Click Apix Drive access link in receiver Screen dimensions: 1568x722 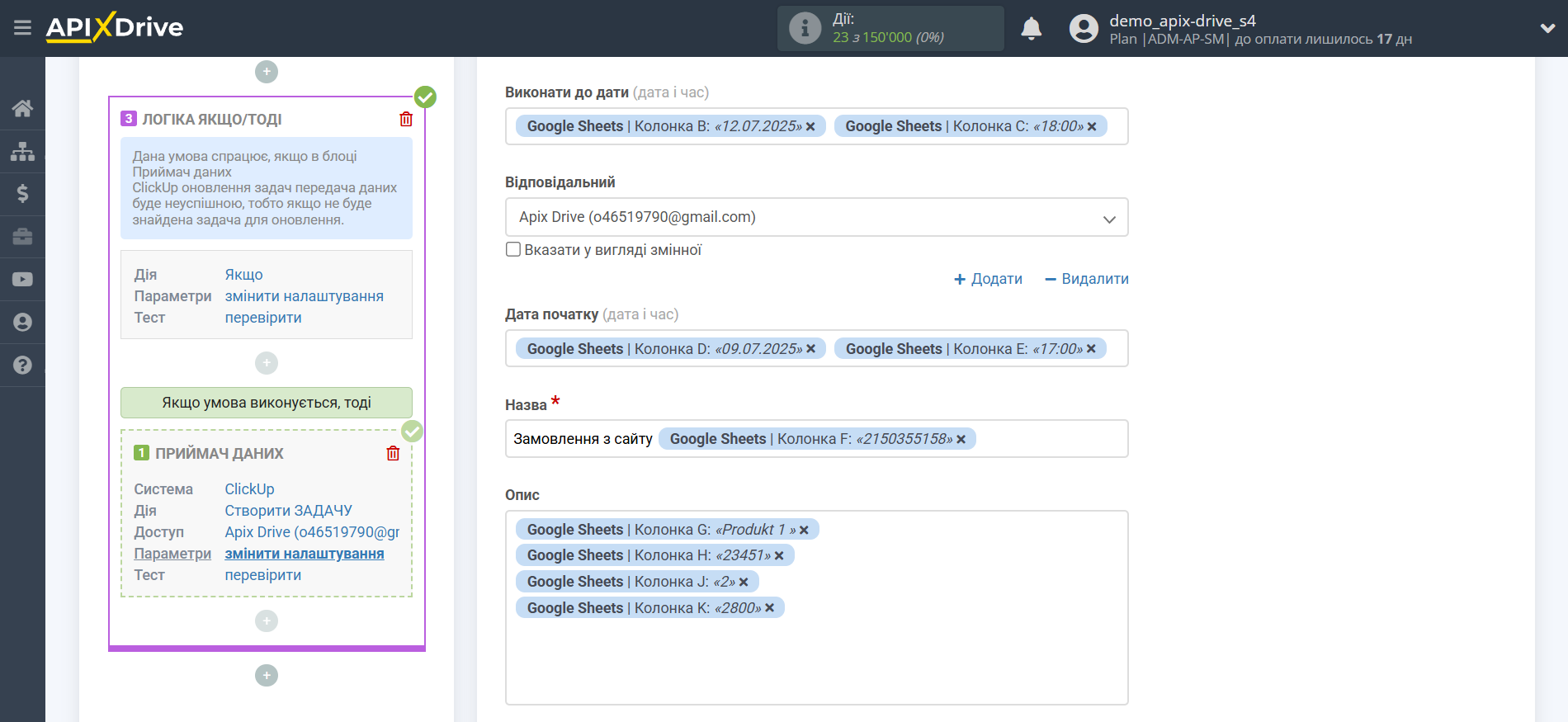point(312,532)
